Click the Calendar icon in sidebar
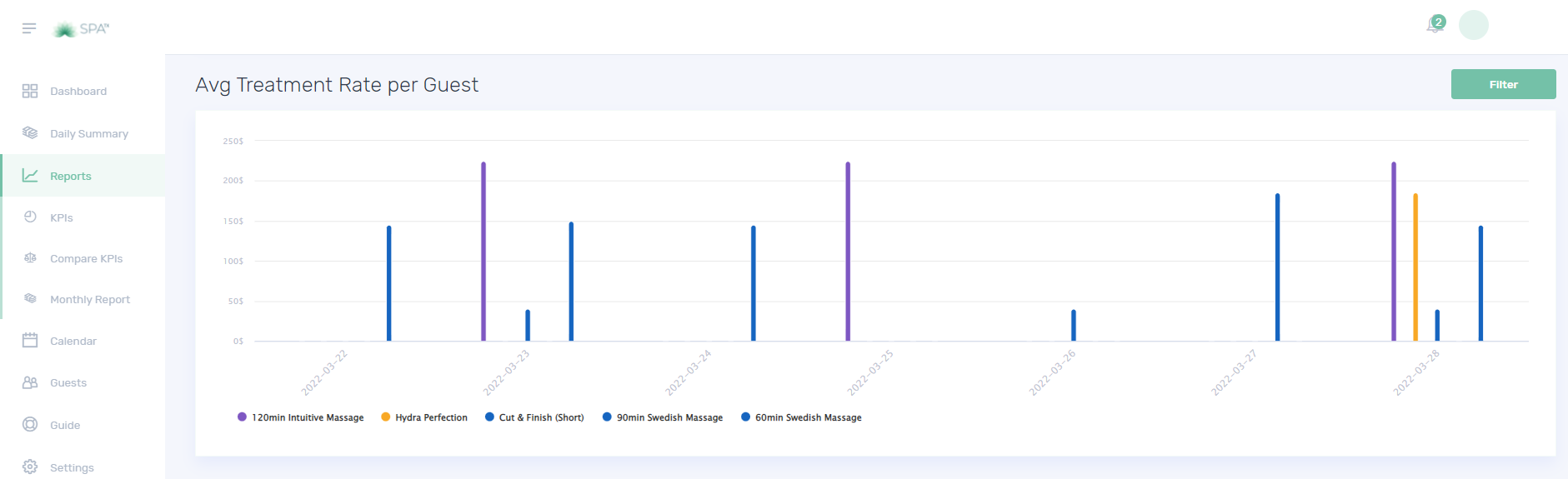Image resolution: width=1568 pixels, height=479 pixels. coord(30,341)
